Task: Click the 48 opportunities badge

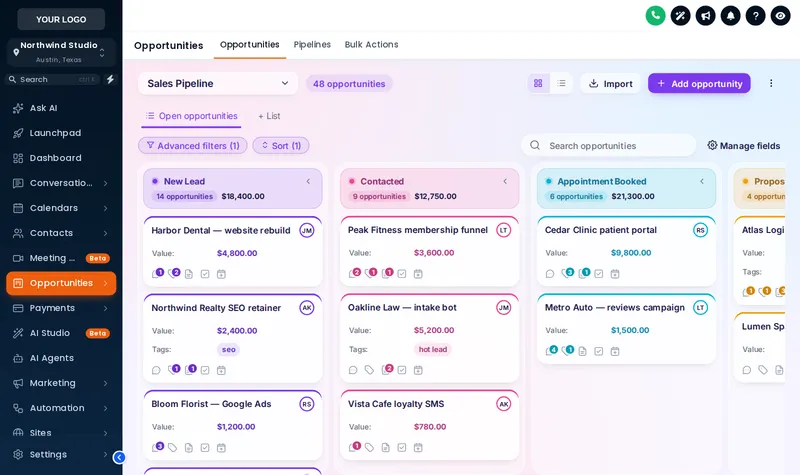Action: point(349,84)
